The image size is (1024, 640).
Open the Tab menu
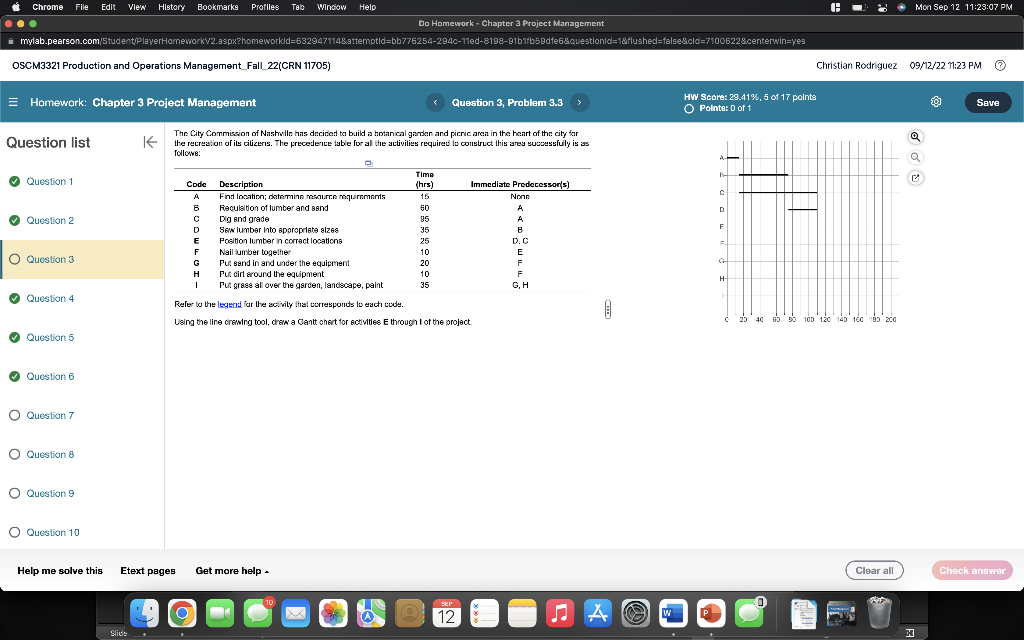point(298,7)
